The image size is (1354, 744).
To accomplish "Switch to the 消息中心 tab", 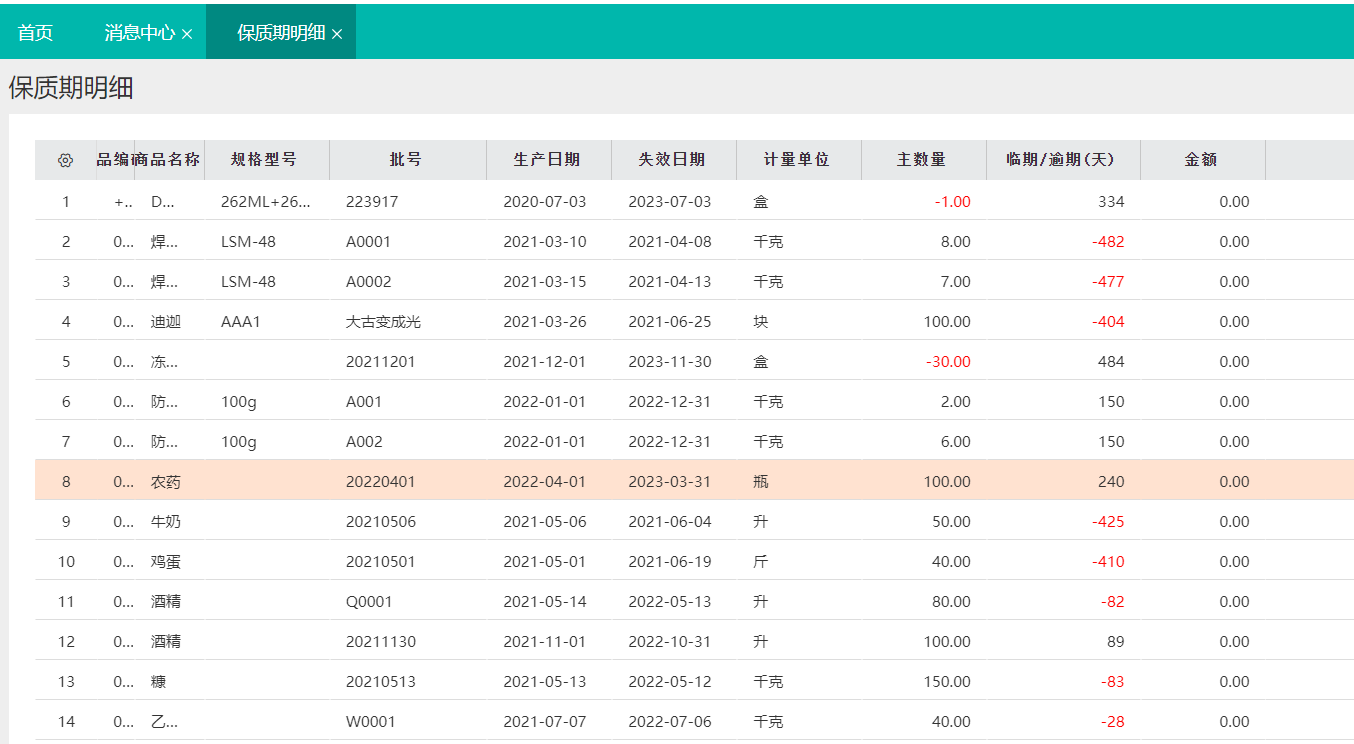I will pos(140,32).
